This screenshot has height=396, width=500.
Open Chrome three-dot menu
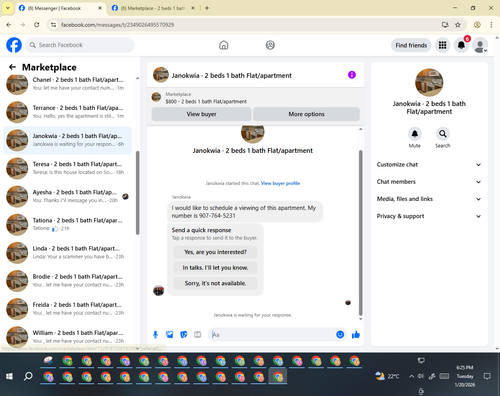(x=491, y=25)
